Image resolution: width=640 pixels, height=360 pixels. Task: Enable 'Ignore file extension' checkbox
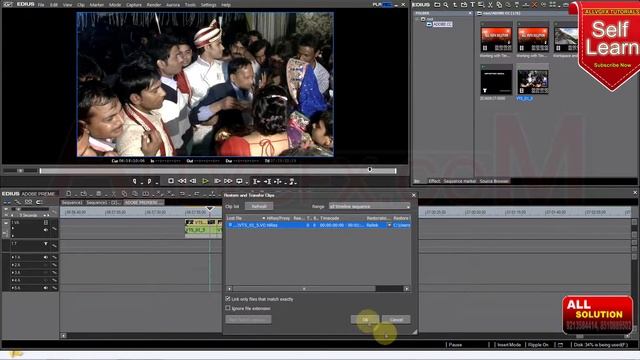click(x=228, y=308)
